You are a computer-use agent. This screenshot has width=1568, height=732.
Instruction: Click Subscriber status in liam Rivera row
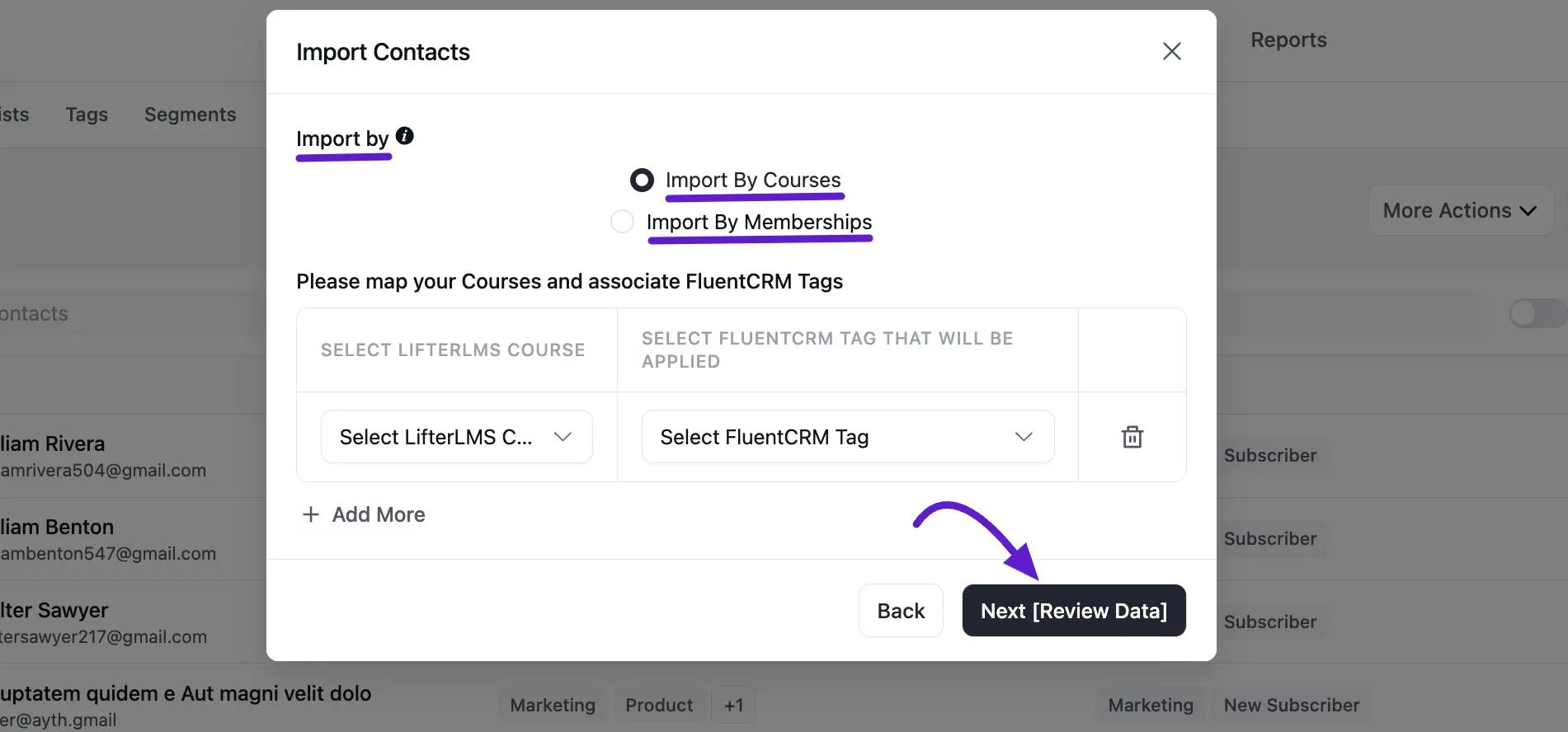[x=1270, y=455]
